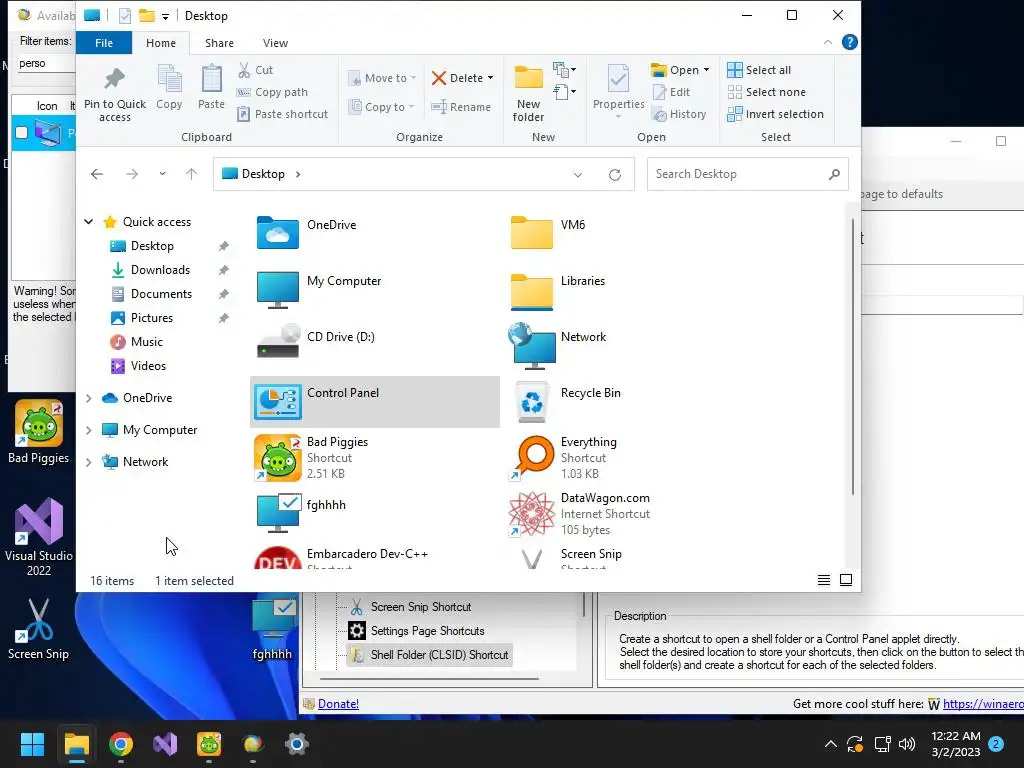Image resolution: width=1024 pixels, height=768 pixels.
Task: Switch to details view layout
Action: click(824, 580)
